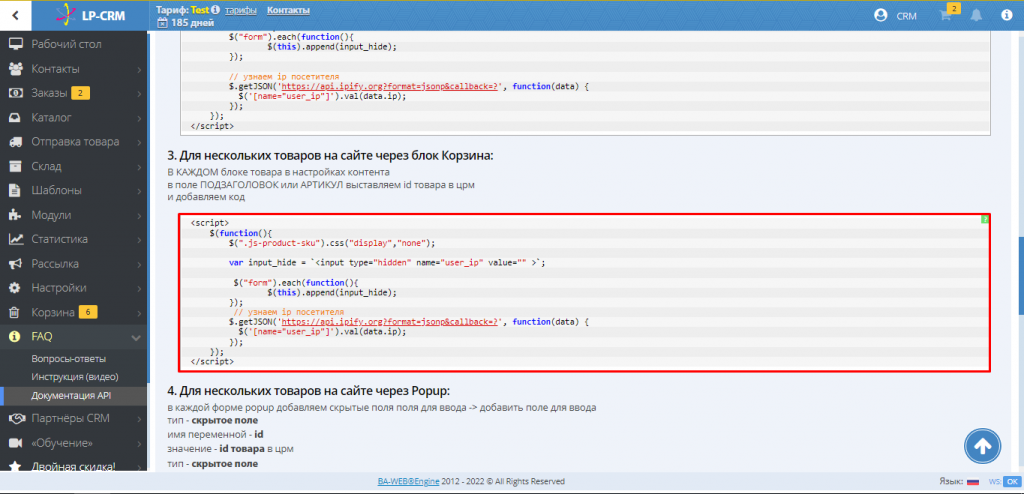
Task: Collapse the sidebar with the back arrow
Action: tap(15, 15)
